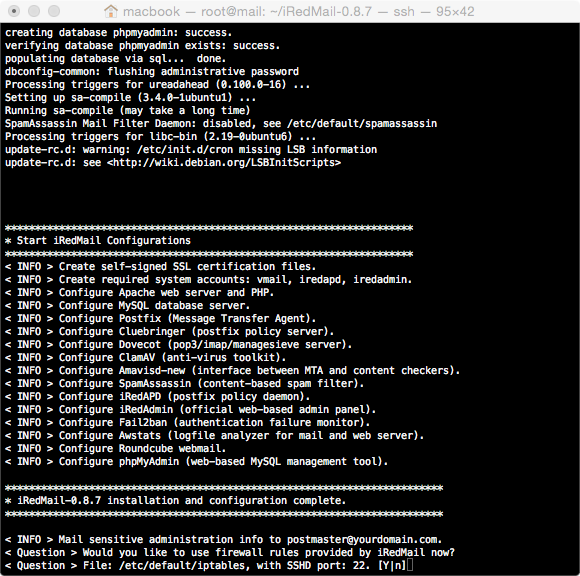Click 'Configure iRedAPD (postfix policy daemon).' line
Viewport: 580px width, 576px height.
[157, 397]
